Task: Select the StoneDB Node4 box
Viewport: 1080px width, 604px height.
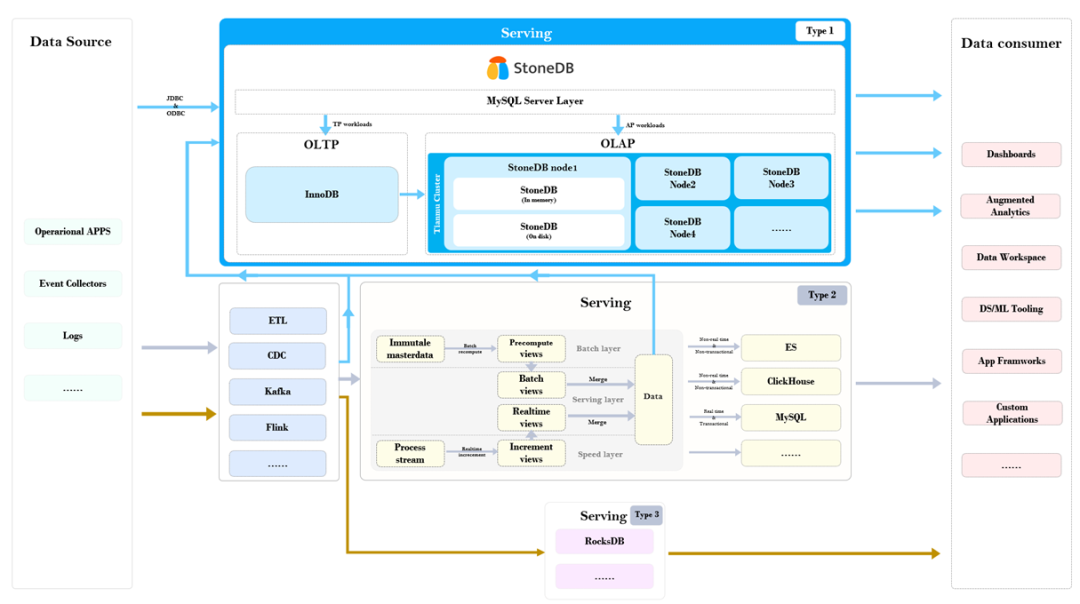Action: pos(682,228)
